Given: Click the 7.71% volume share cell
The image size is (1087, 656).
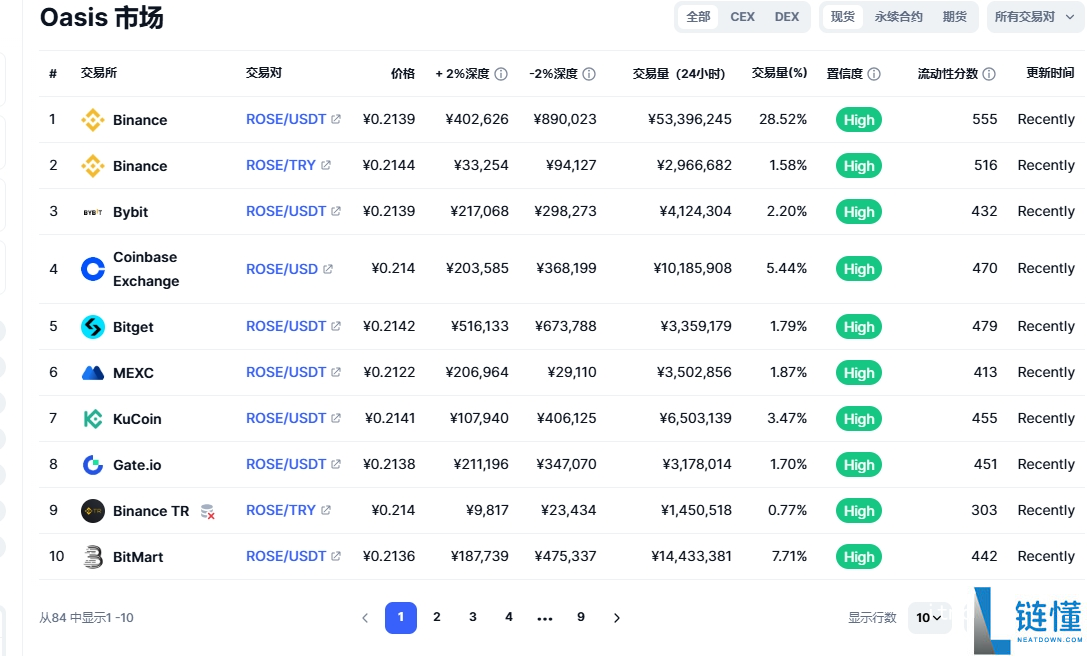Looking at the screenshot, I should click(790, 556).
